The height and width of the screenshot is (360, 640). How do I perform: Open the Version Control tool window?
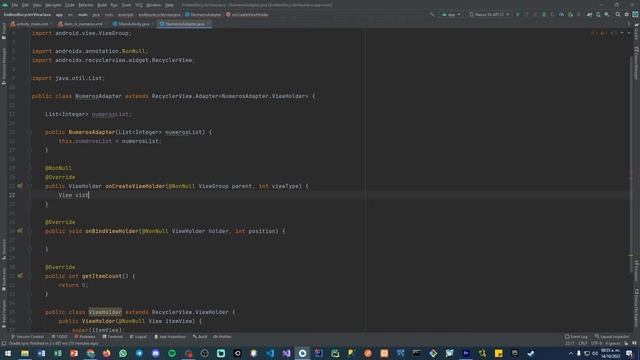coord(27,337)
